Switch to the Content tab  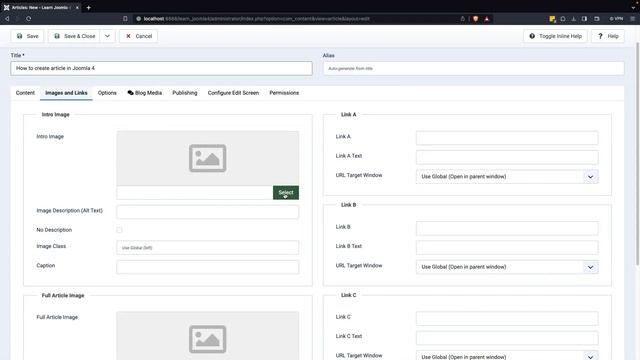[25, 93]
